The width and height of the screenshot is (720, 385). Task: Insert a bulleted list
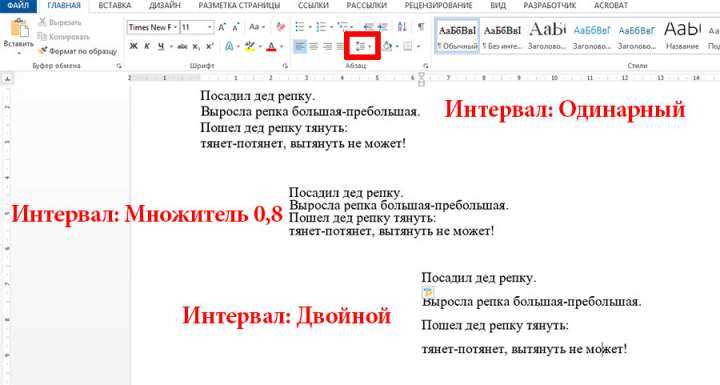click(x=299, y=27)
